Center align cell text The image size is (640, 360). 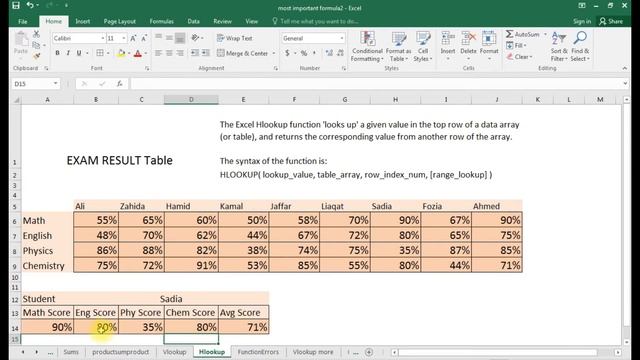click(169, 53)
